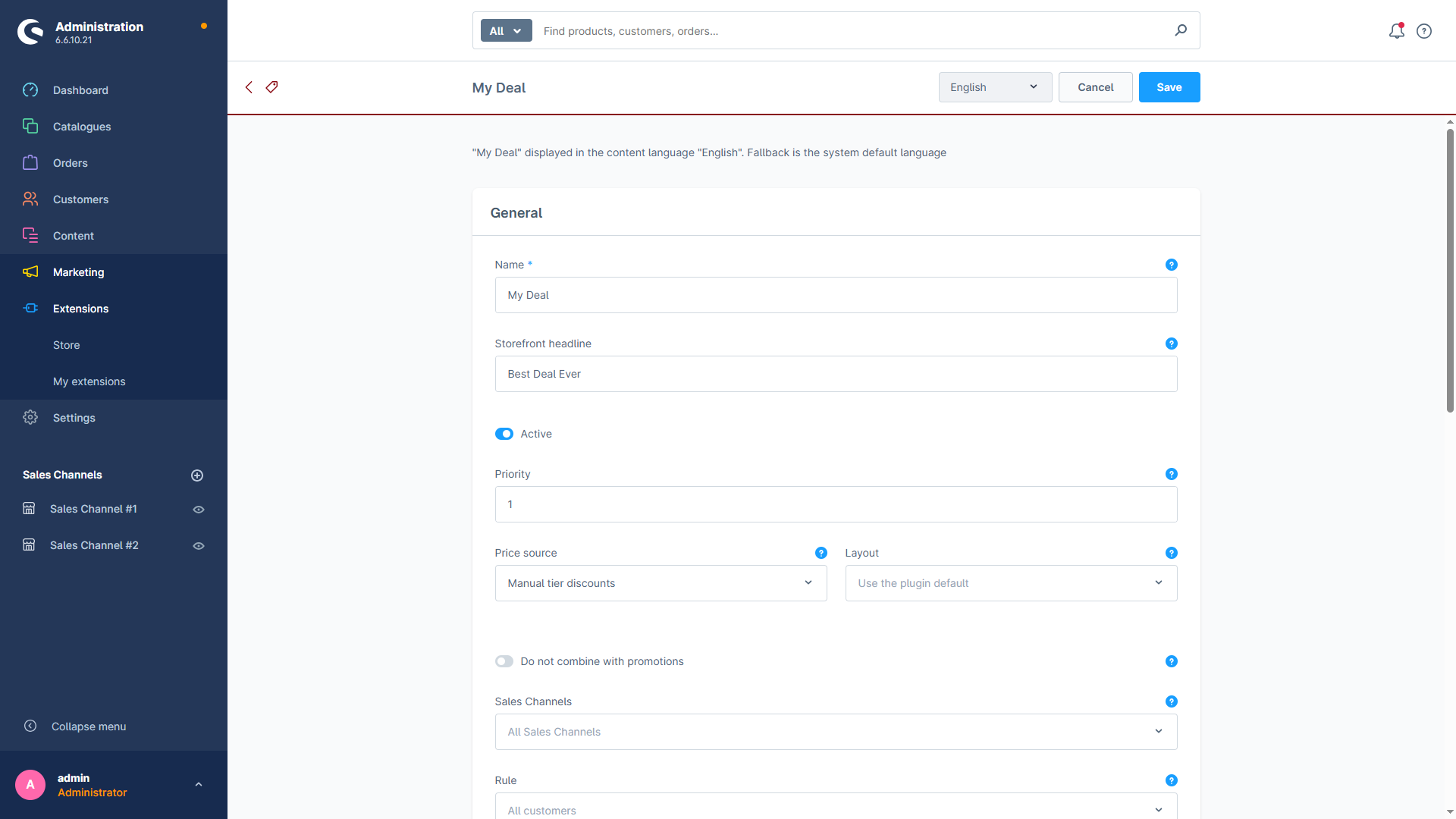Open Content menu item
Screen dimensions: 1456x819
point(114,236)
